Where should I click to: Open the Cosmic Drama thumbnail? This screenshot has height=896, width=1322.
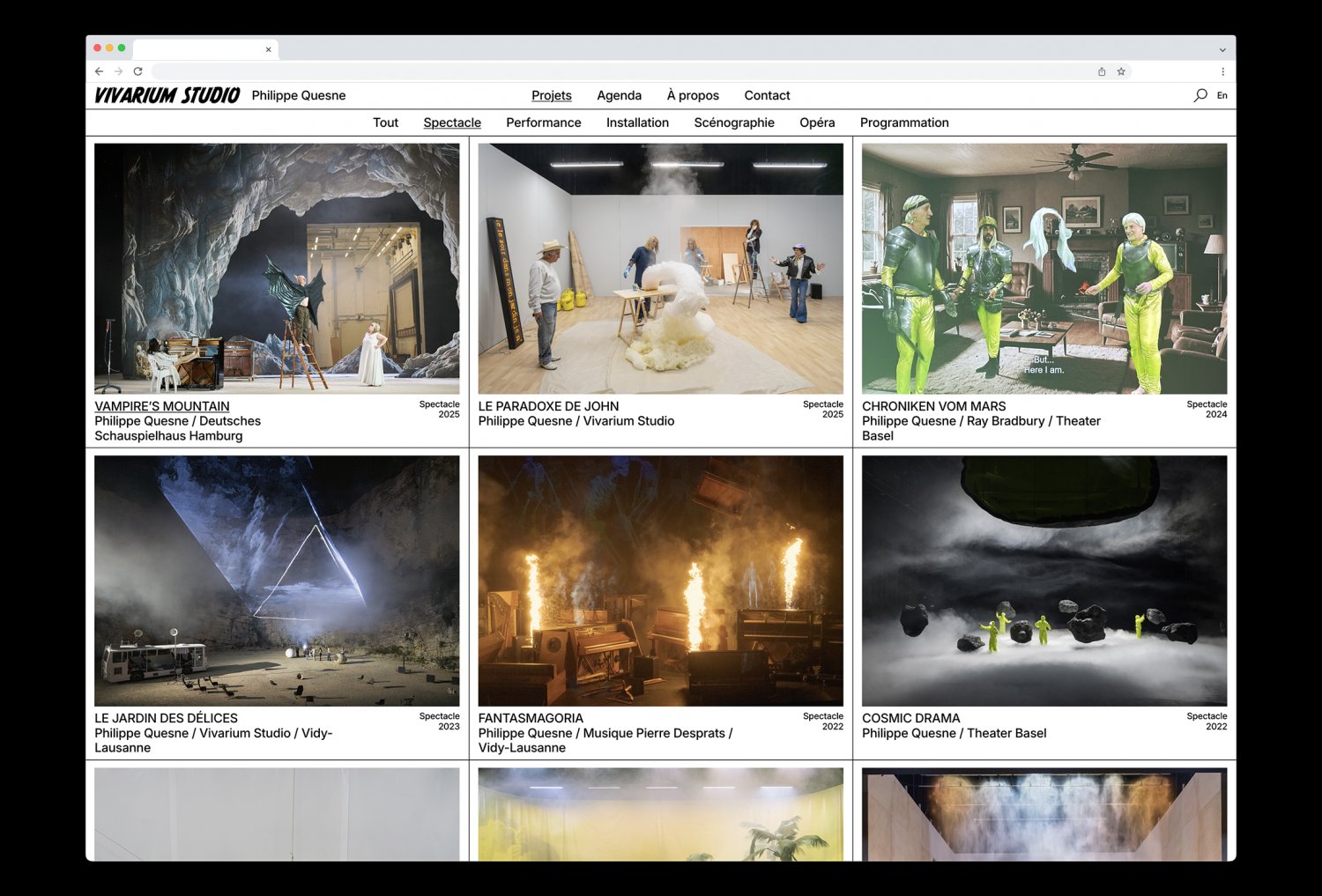tap(1044, 581)
